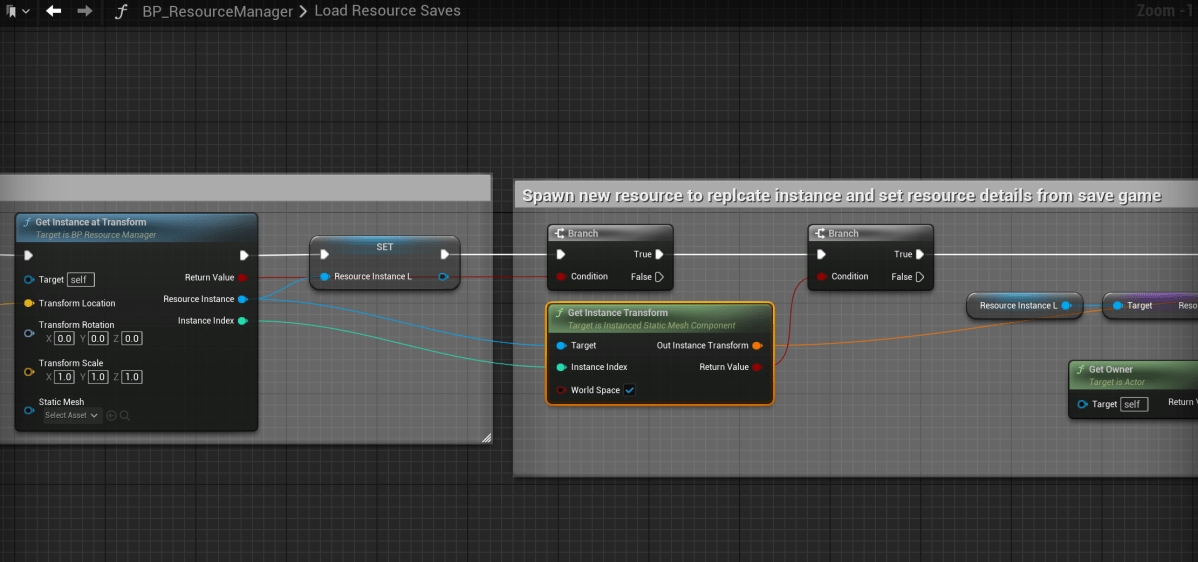
Task: Click Load Resource Saves breadcrumb
Action: tap(387, 11)
